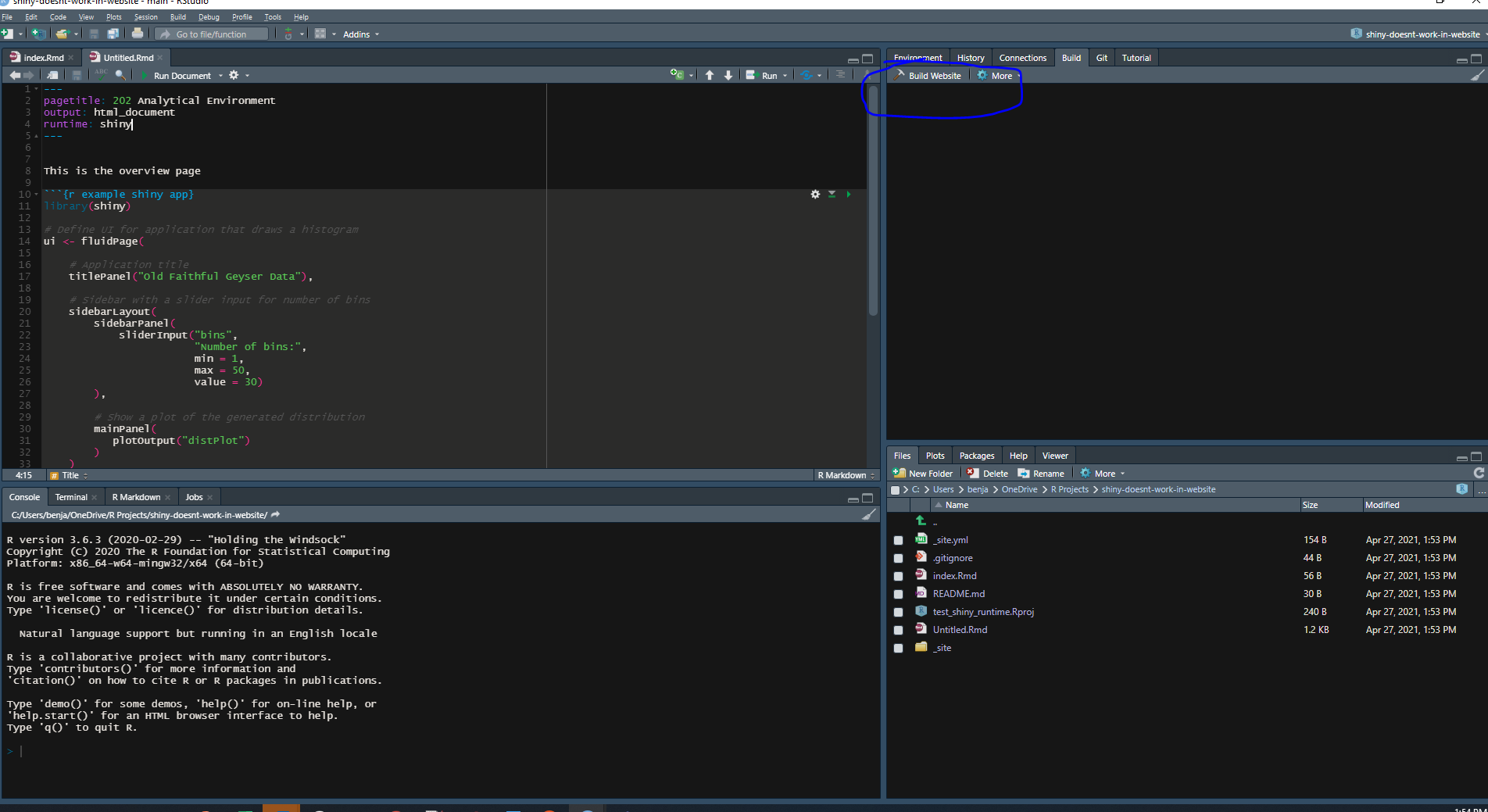Insert a new code chunk with the green C icon
Screen dimensions: 1488x812
(677, 74)
